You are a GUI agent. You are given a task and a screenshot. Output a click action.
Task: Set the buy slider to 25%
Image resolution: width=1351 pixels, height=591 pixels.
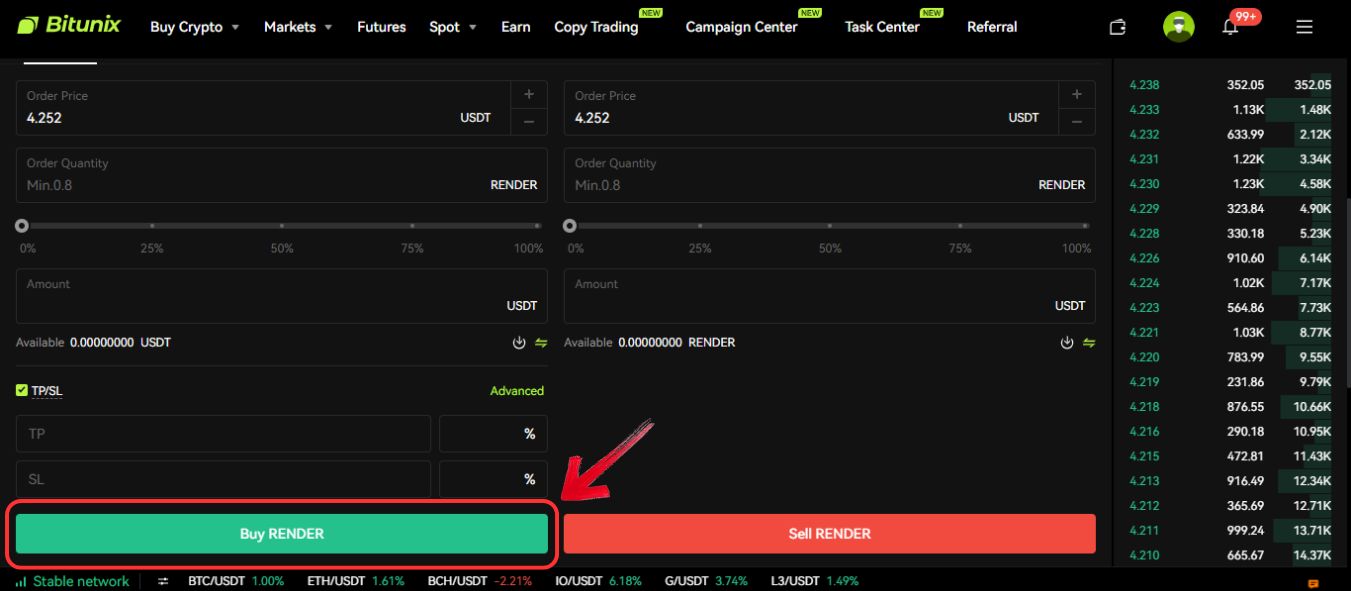(x=152, y=226)
